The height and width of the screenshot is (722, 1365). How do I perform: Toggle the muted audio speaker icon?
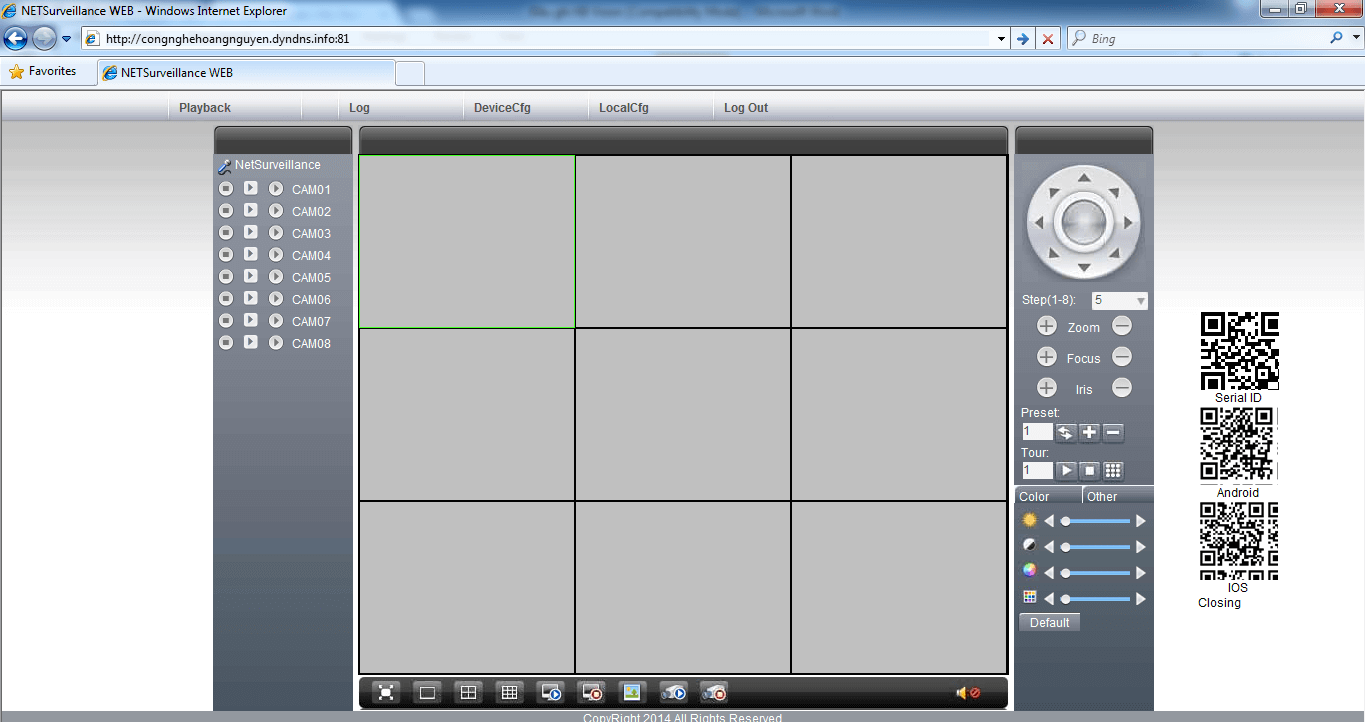coord(966,693)
